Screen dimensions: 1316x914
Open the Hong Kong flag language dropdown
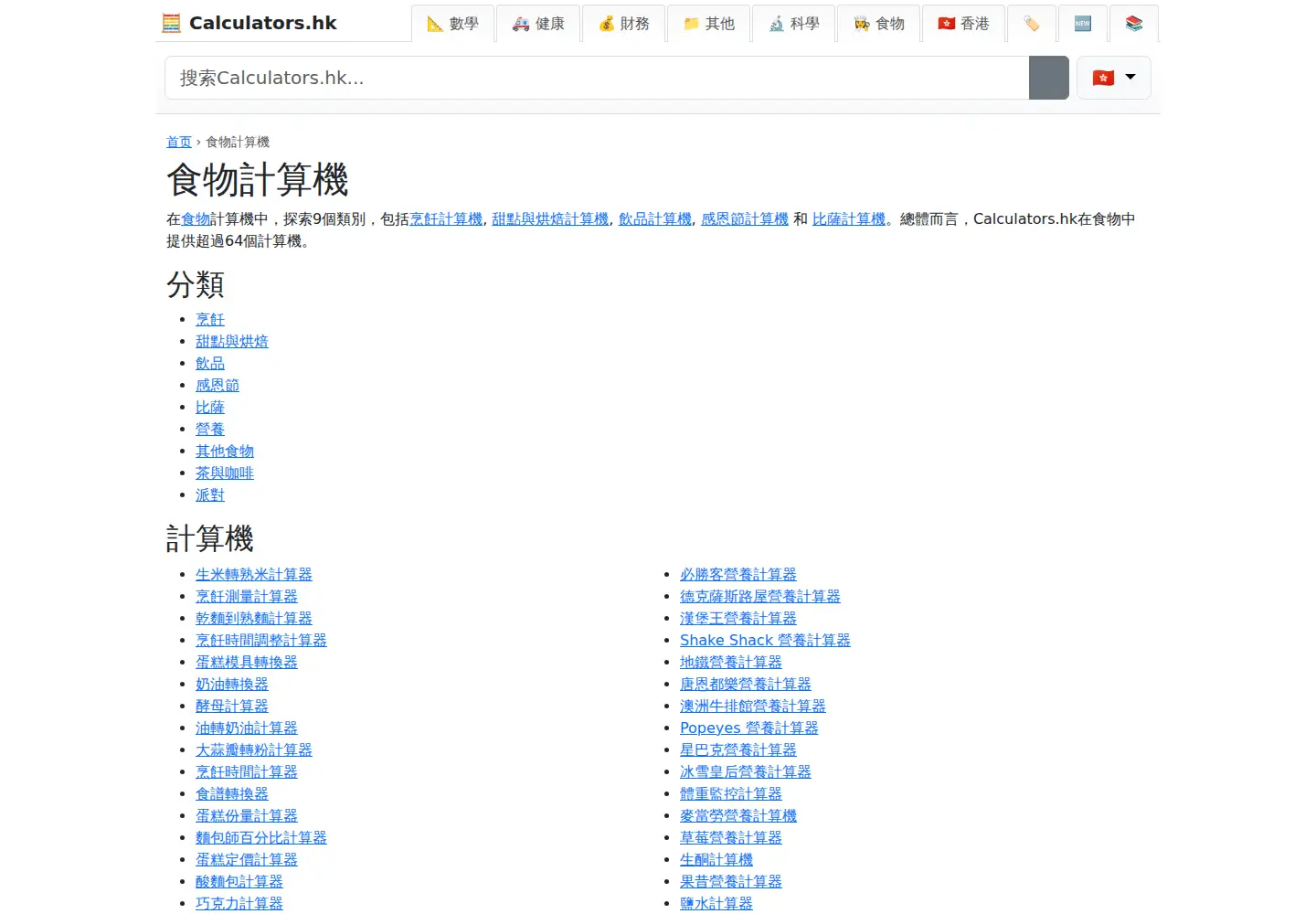(1114, 78)
